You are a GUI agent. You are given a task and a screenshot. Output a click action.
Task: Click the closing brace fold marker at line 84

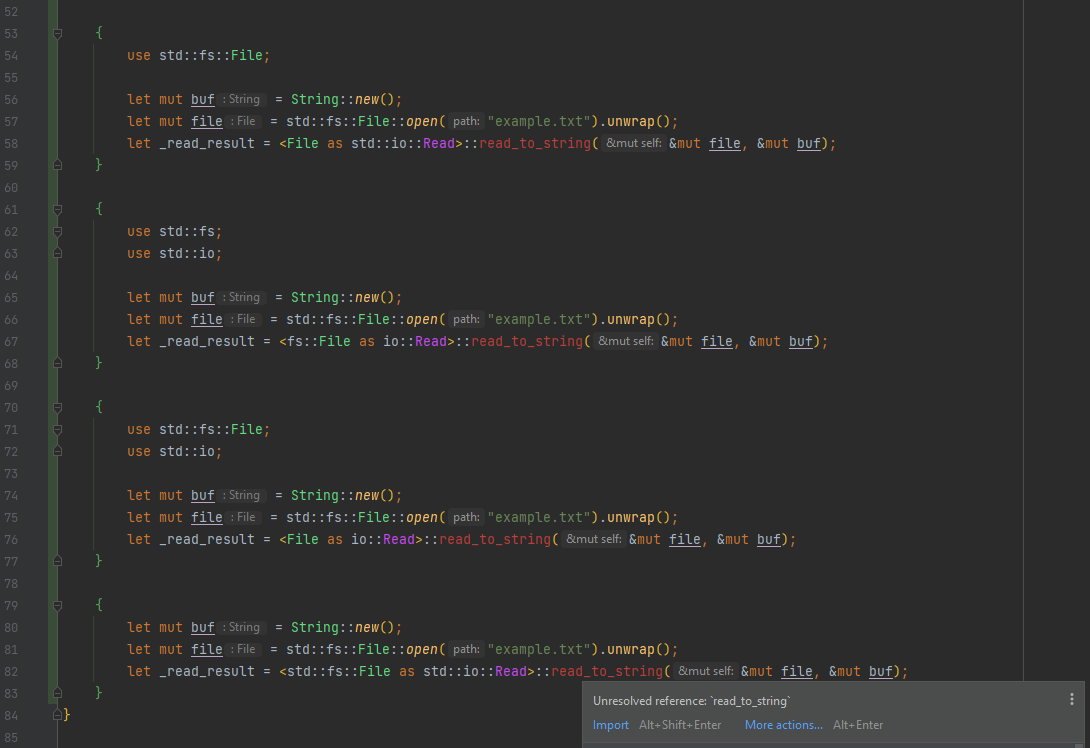(x=57, y=715)
